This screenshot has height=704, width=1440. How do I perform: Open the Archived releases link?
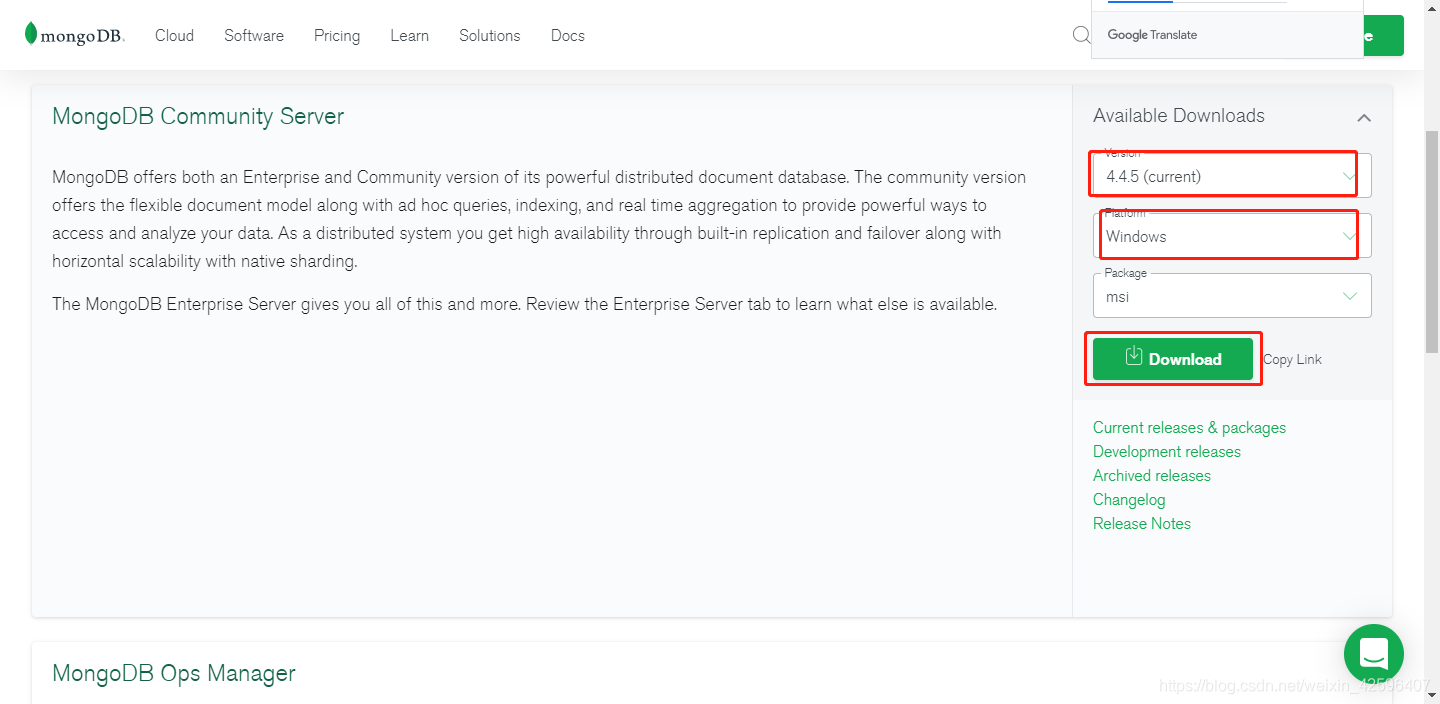(x=1151, y=476)
